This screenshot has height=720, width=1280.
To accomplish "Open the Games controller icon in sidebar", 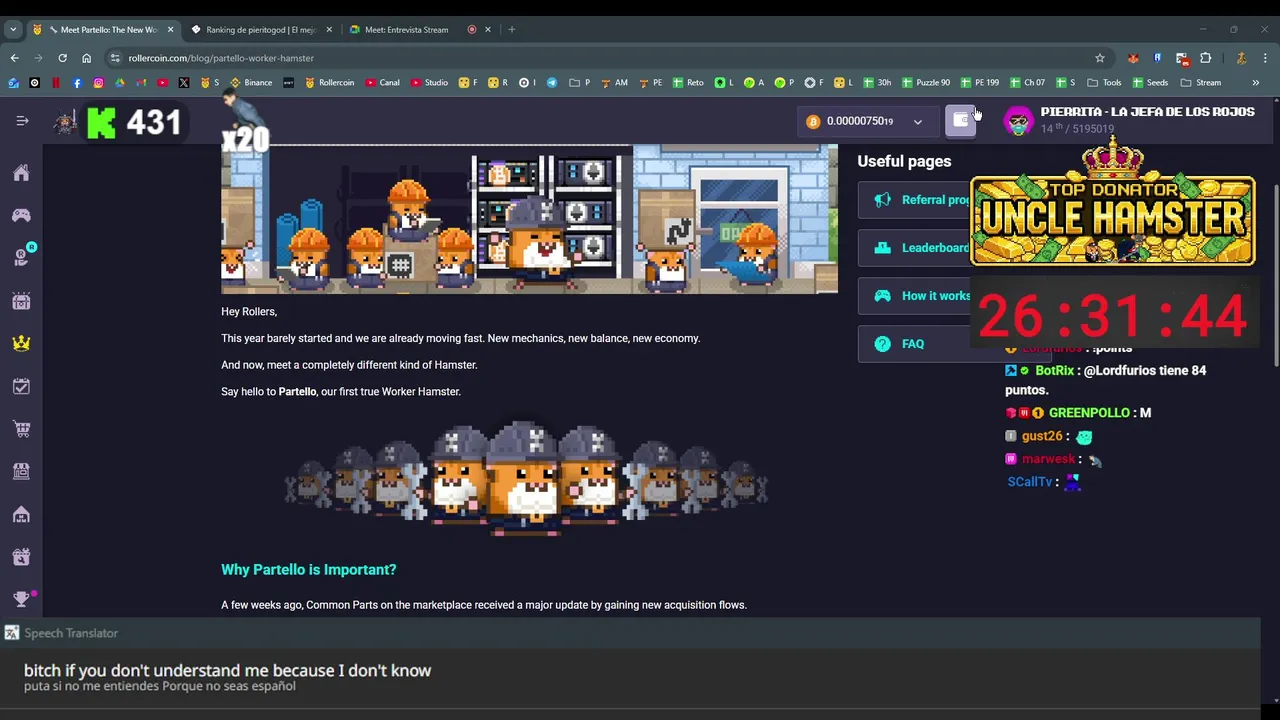I will point(21,215).
